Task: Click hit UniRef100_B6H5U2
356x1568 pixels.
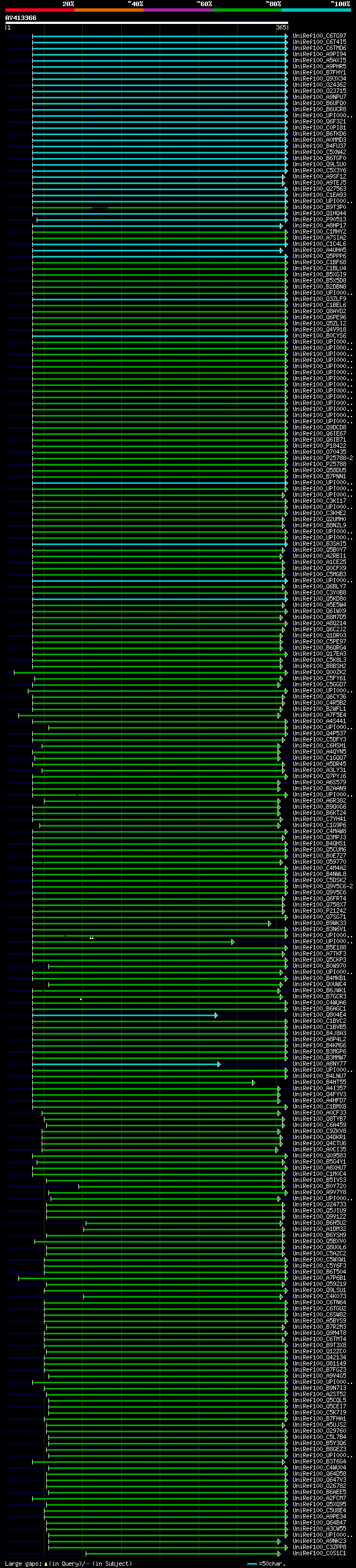Action: [319, 1223]
